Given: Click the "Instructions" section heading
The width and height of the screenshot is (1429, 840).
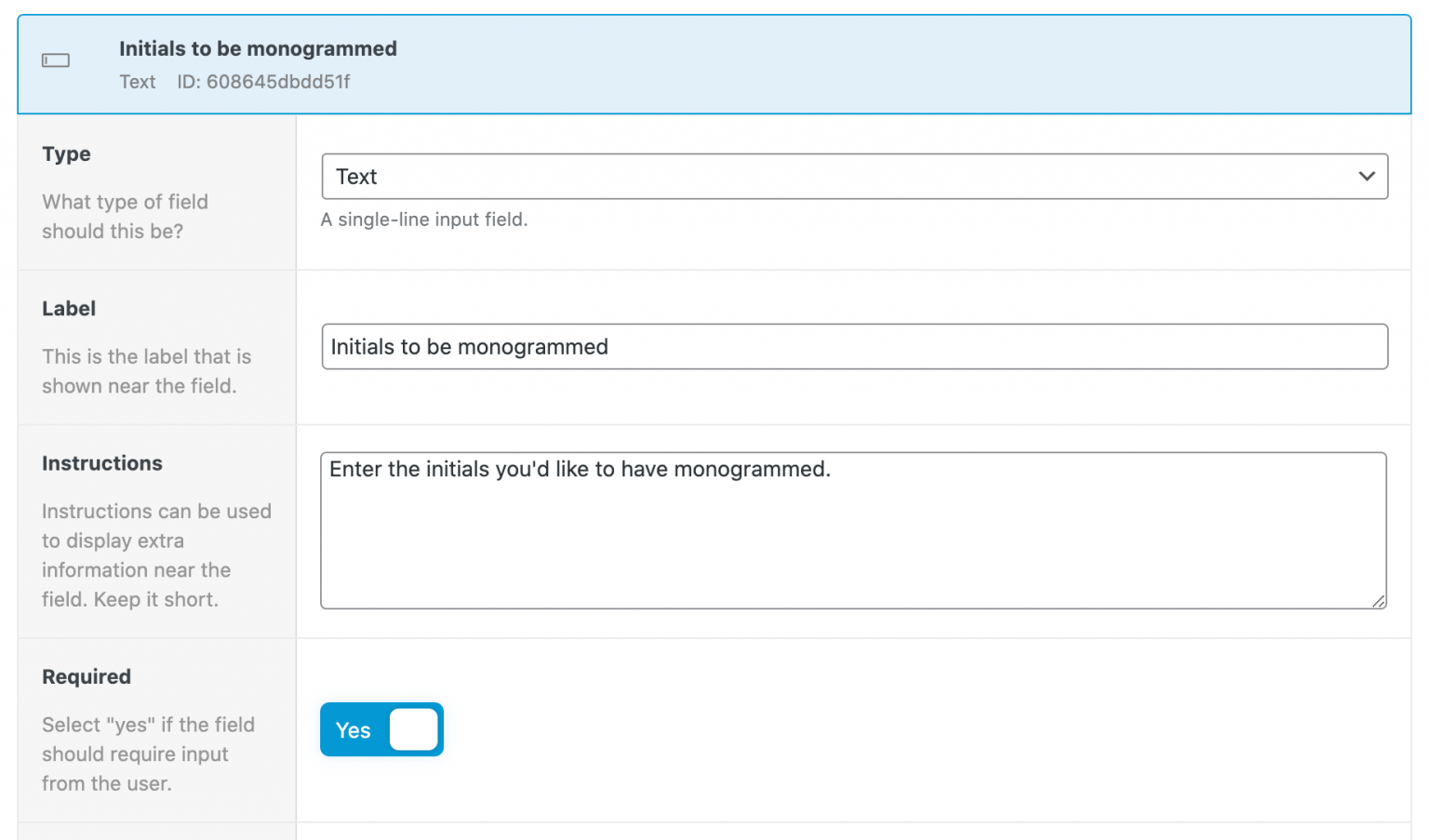Looking at the screenshot, I should 102,462.
